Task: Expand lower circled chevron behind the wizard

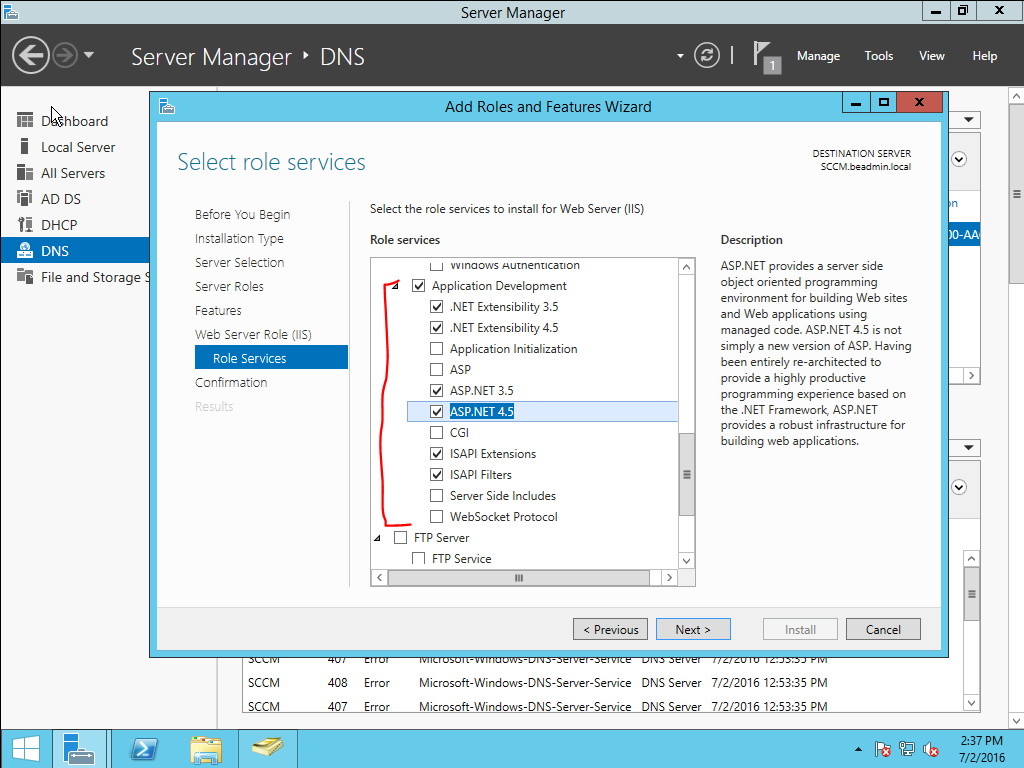Action: 959,487
